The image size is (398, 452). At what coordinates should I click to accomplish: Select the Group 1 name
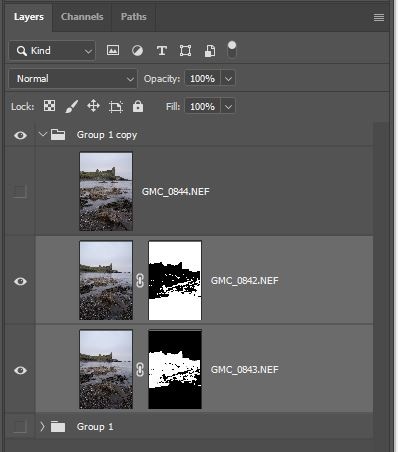click(95, 427)
